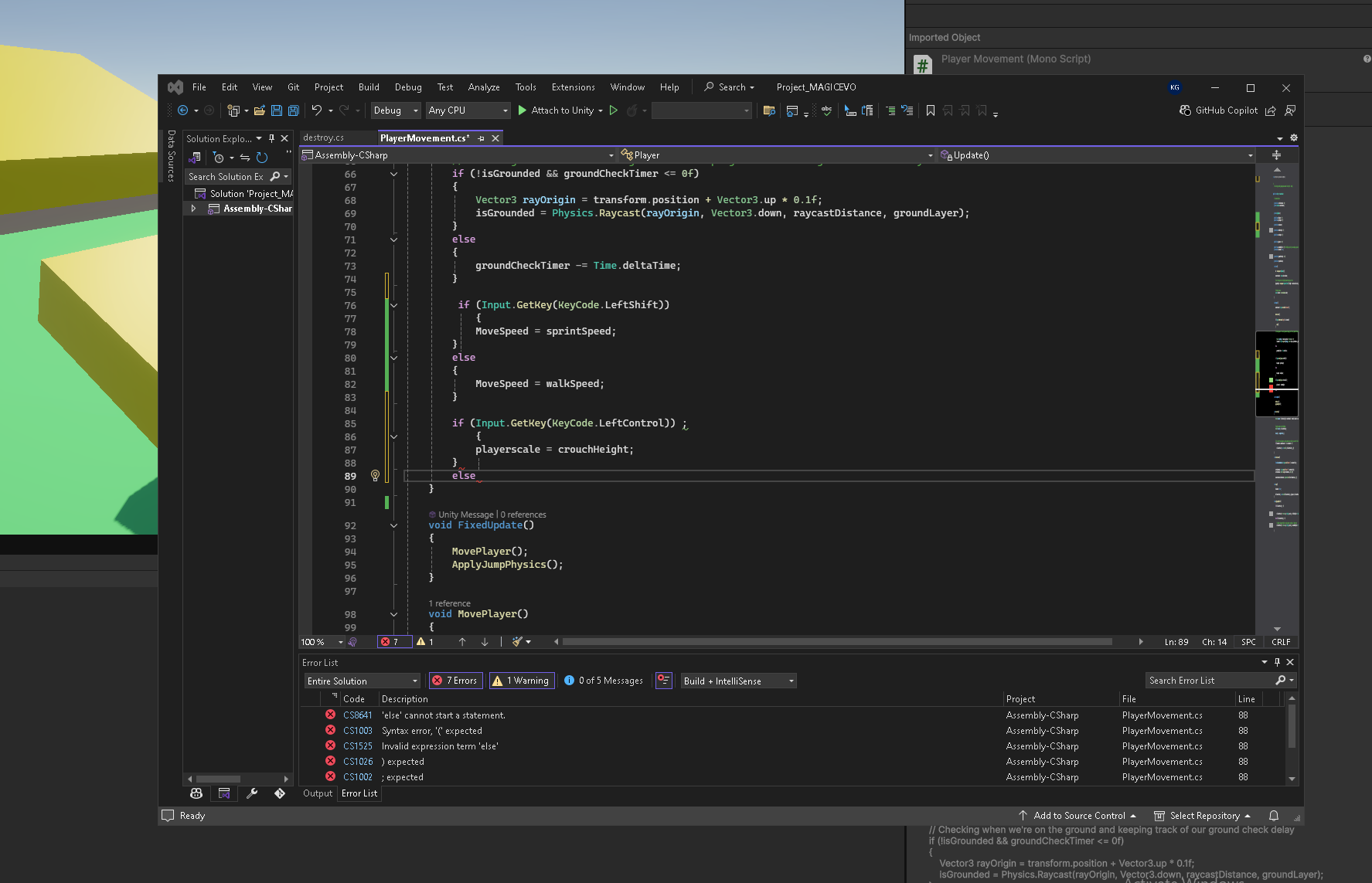Image resolution: width=1372 pixels, height=883 pixels.
Task: Click the Git Changes diamond icon at panel bottom
Action: (280, 793)
